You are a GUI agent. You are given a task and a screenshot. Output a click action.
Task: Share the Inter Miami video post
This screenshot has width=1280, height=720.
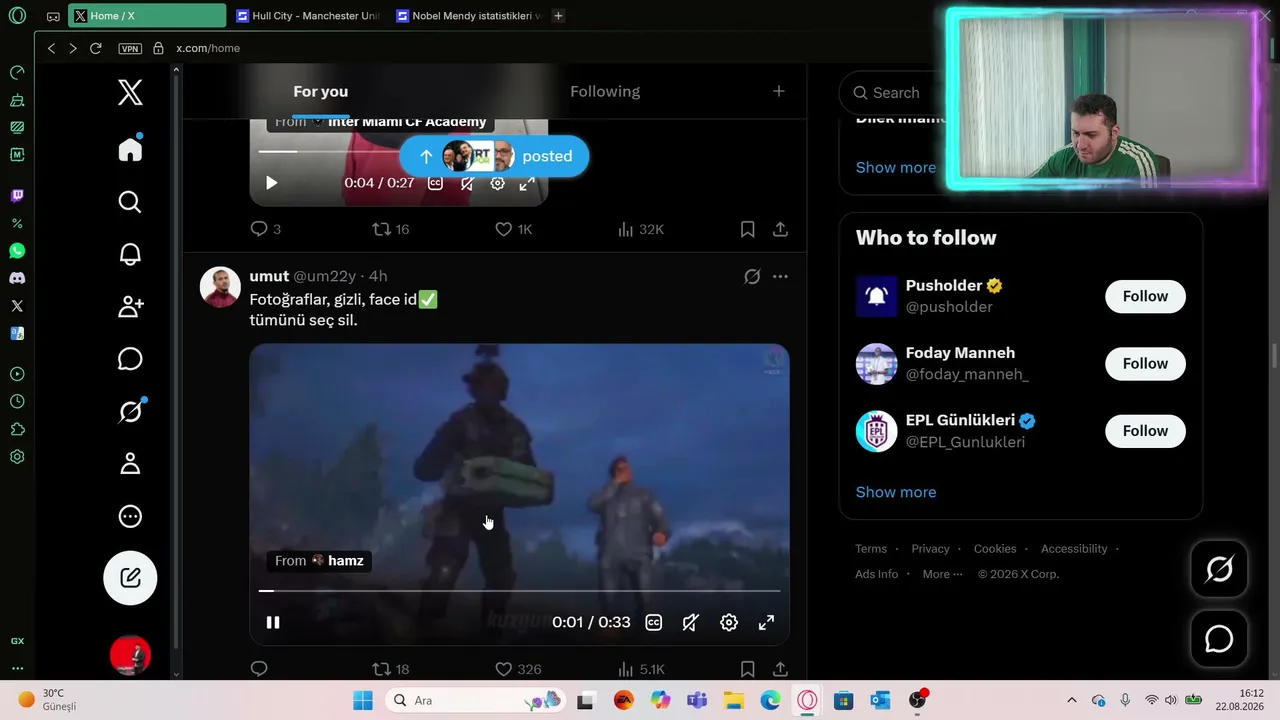click(x=780, y=229)
